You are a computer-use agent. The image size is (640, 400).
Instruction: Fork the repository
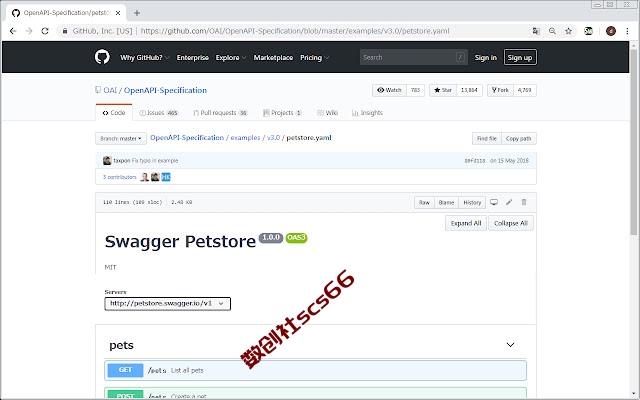coord(500,90)
